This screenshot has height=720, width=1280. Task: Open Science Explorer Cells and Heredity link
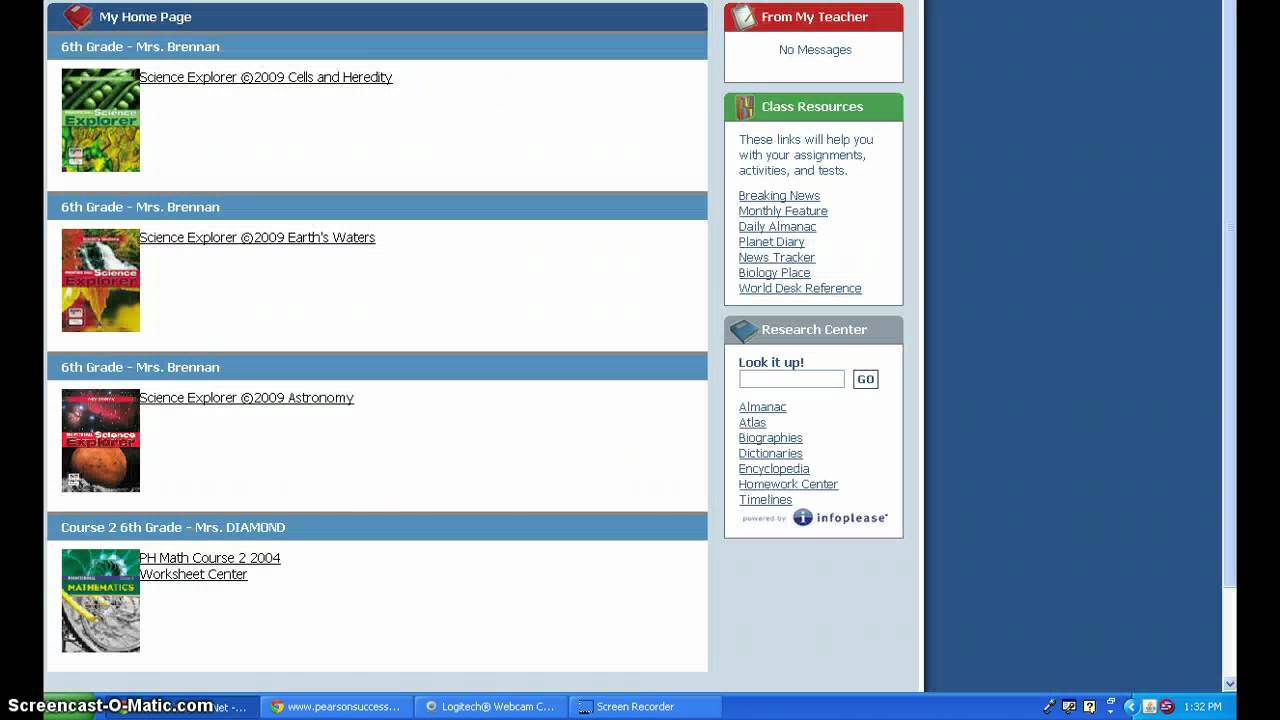click(266, 77)
